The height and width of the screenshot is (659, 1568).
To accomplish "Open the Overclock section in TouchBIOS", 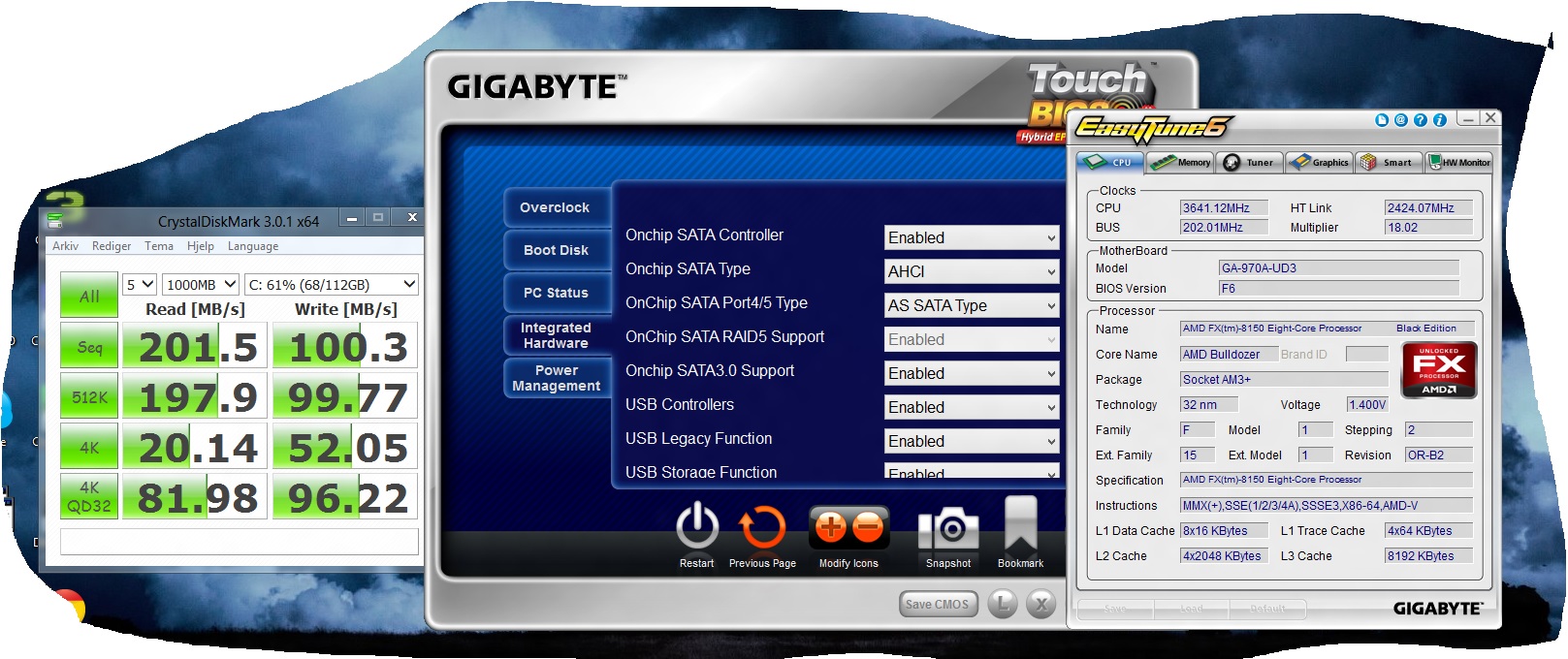I will coord(556,207).
